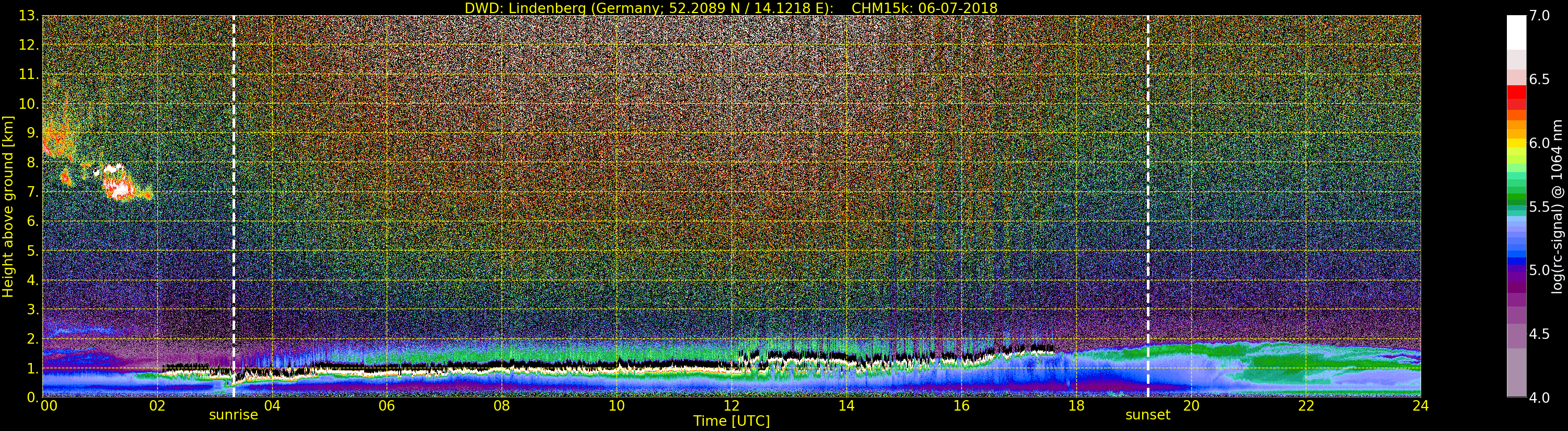This screenshot has width=1568, height=431.
Task: Click the 'log(rc-signal) @ 1064 nm' colorbar label
Action: 1558,206
